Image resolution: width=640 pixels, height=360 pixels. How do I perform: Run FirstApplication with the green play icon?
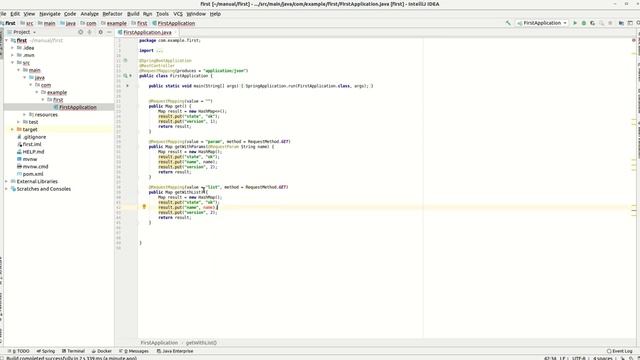tap(575, 23)
